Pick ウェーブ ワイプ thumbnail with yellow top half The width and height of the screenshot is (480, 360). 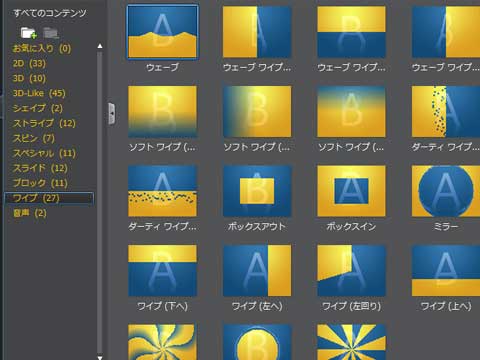351,32
